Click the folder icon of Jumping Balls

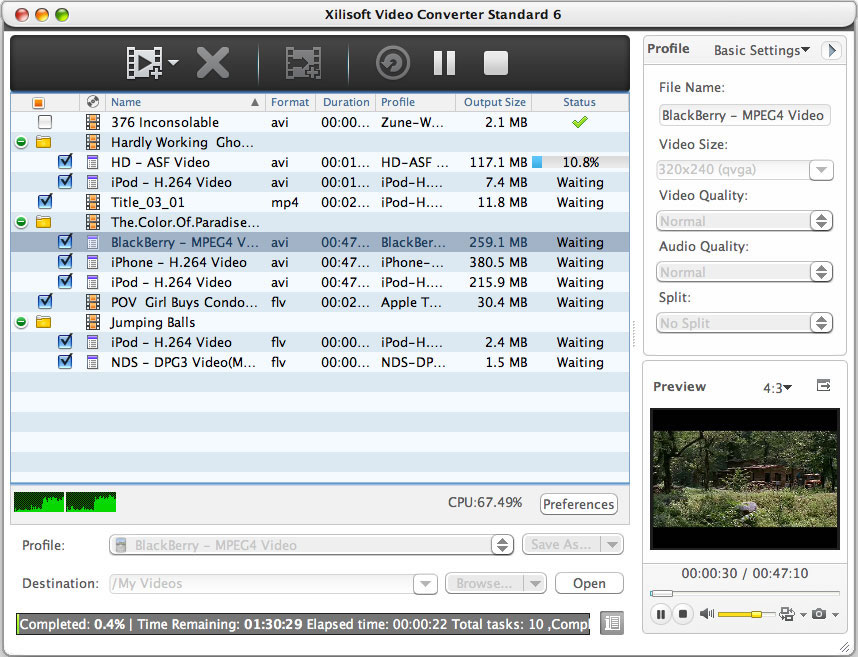[43, 322]
